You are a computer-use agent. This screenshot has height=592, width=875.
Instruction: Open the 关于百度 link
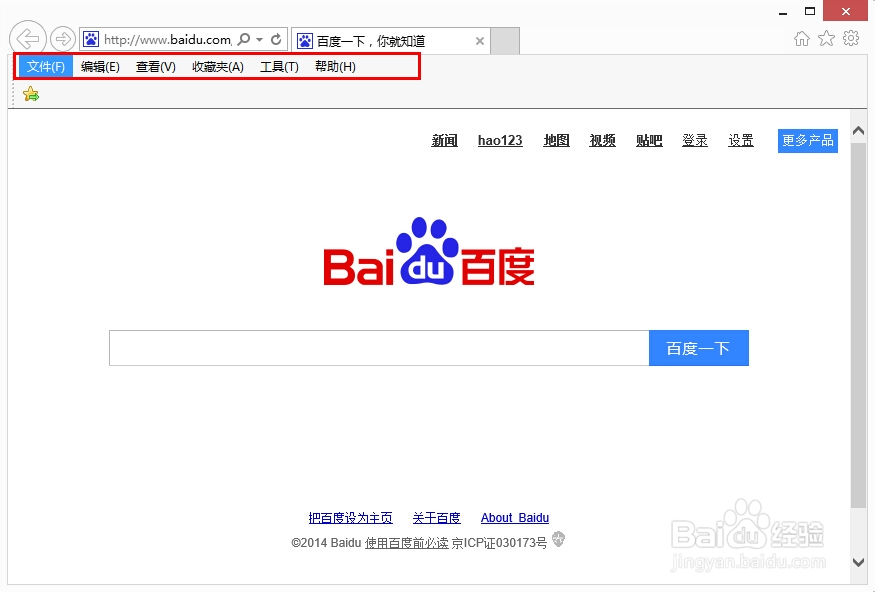pyautogui.click(x=436, y=518)
